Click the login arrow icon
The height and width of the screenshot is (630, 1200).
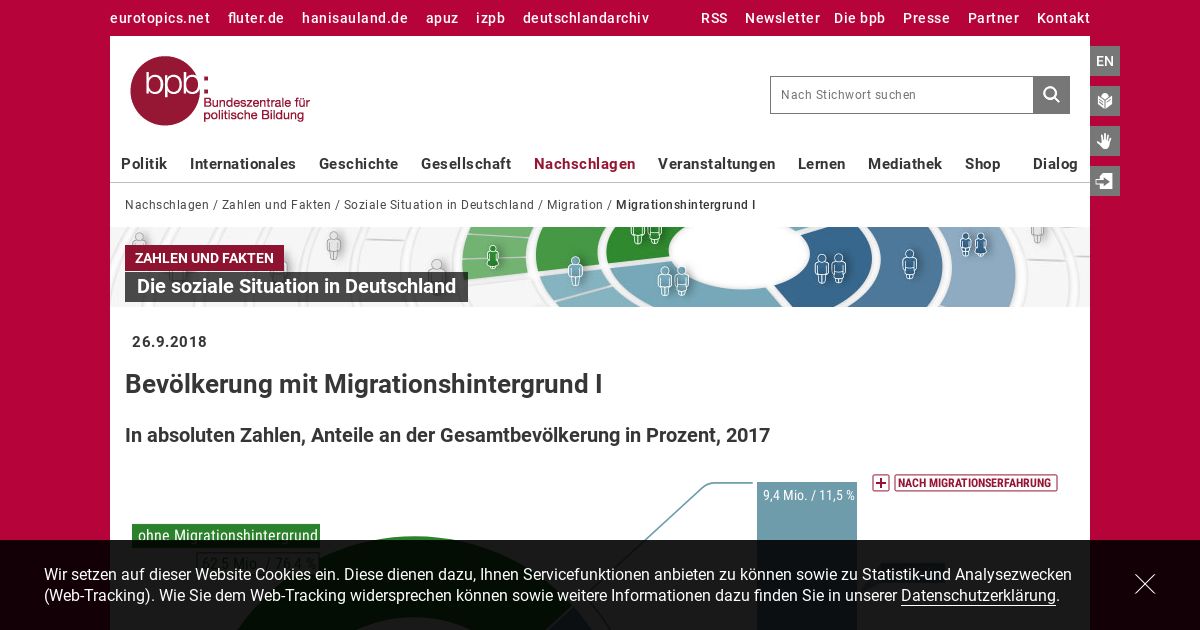coord(1105,181)
